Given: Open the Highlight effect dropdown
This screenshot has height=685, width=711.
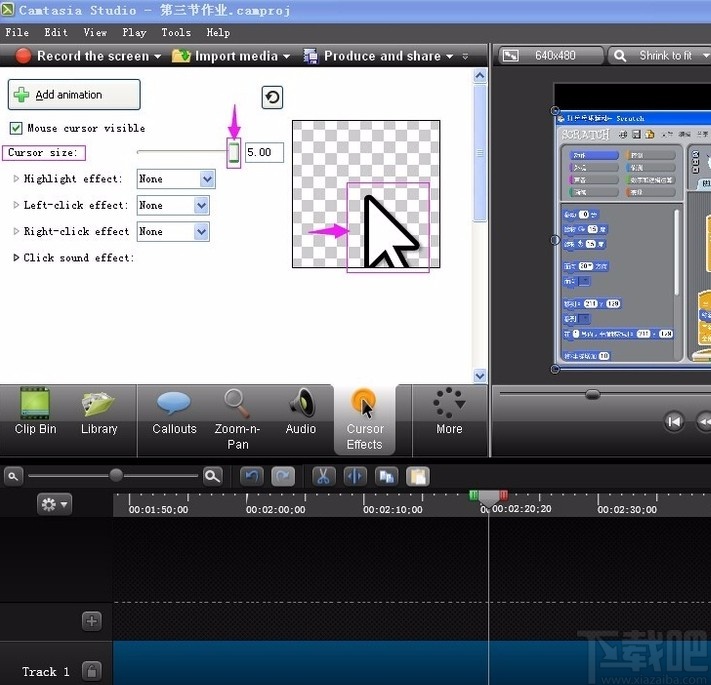Looking at the screenshot, I should 176,179.
